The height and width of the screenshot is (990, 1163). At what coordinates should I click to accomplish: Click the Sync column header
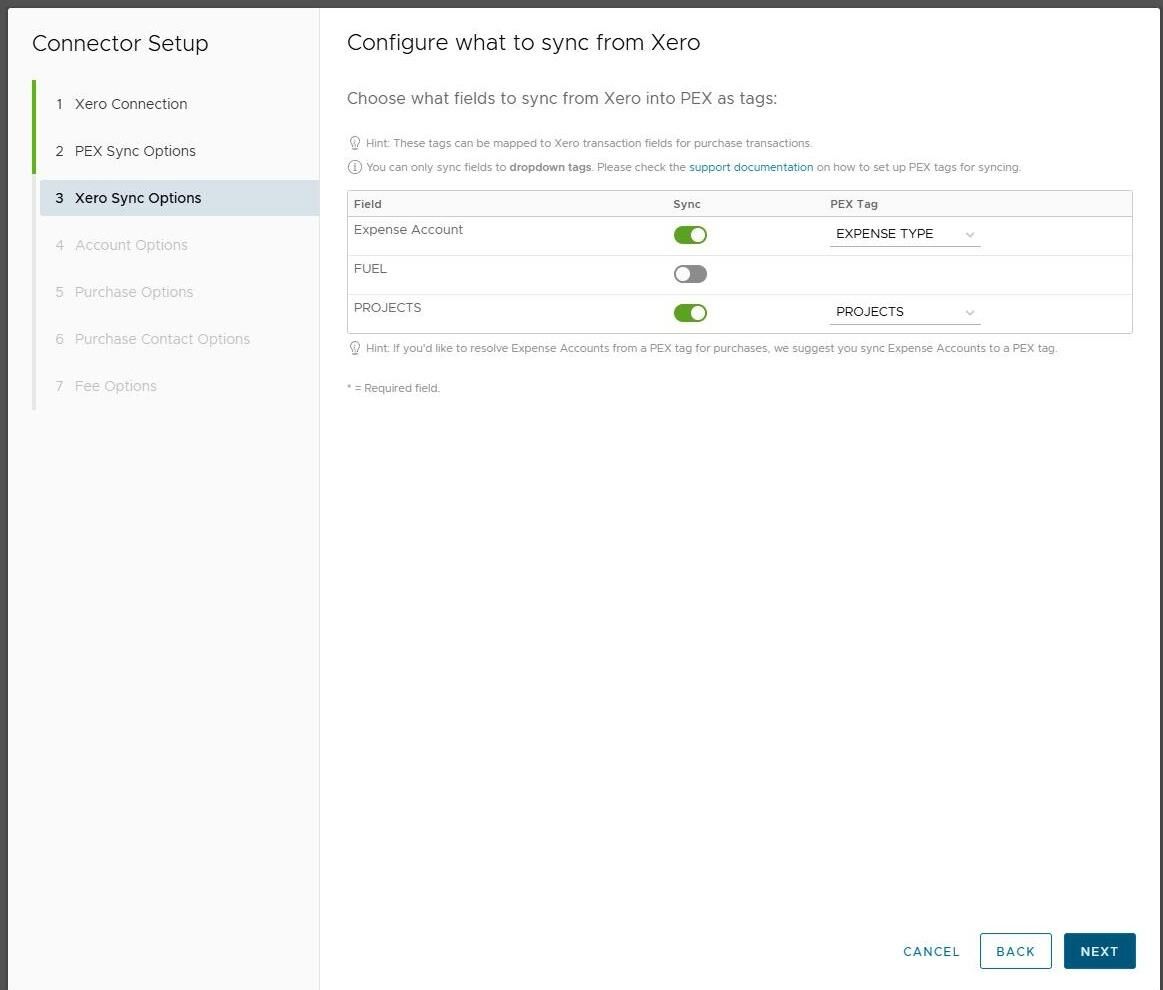click(687, 204)
